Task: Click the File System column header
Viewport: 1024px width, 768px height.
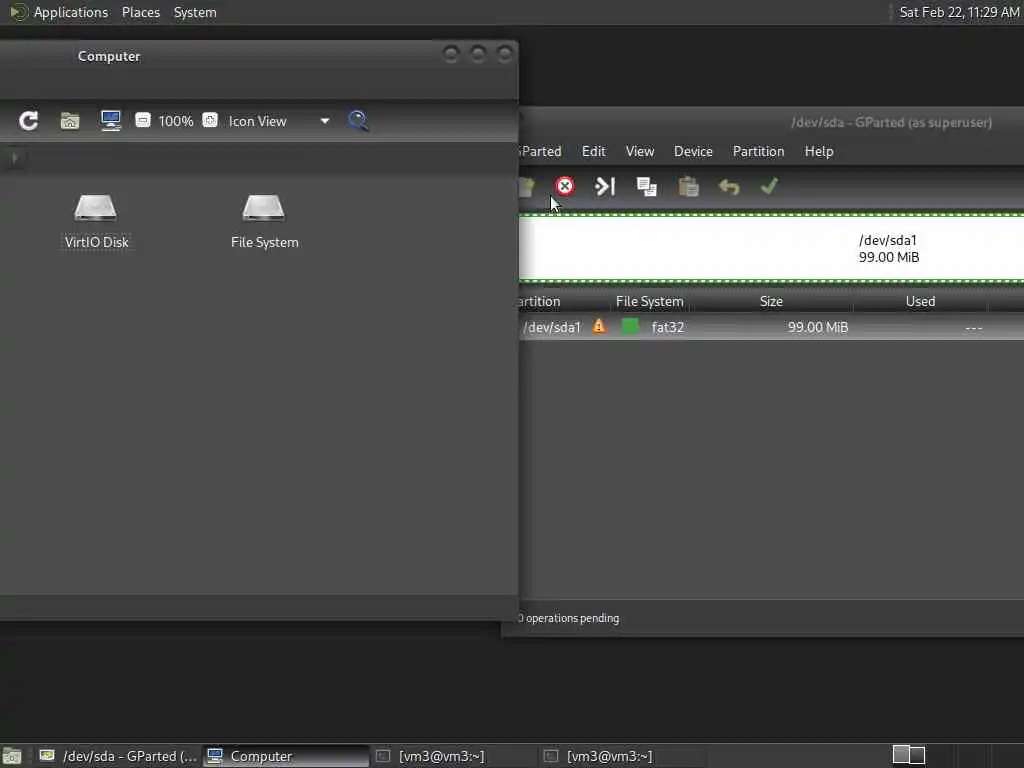Action: tap(650, 301)
